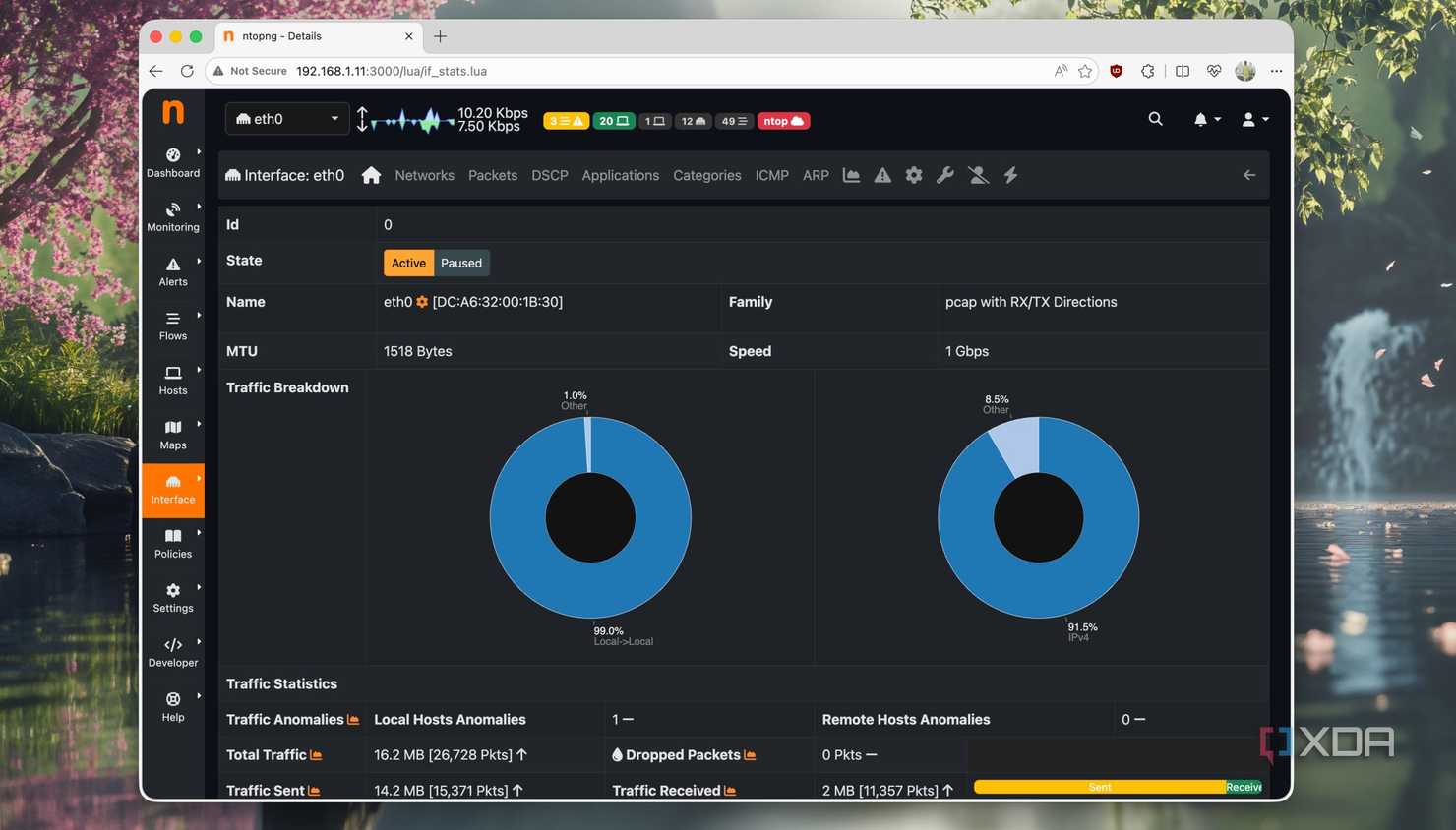This screenshot has width=1456, height=830.
Task: Open the Settings sidebar section
Action: pos(173,598)
